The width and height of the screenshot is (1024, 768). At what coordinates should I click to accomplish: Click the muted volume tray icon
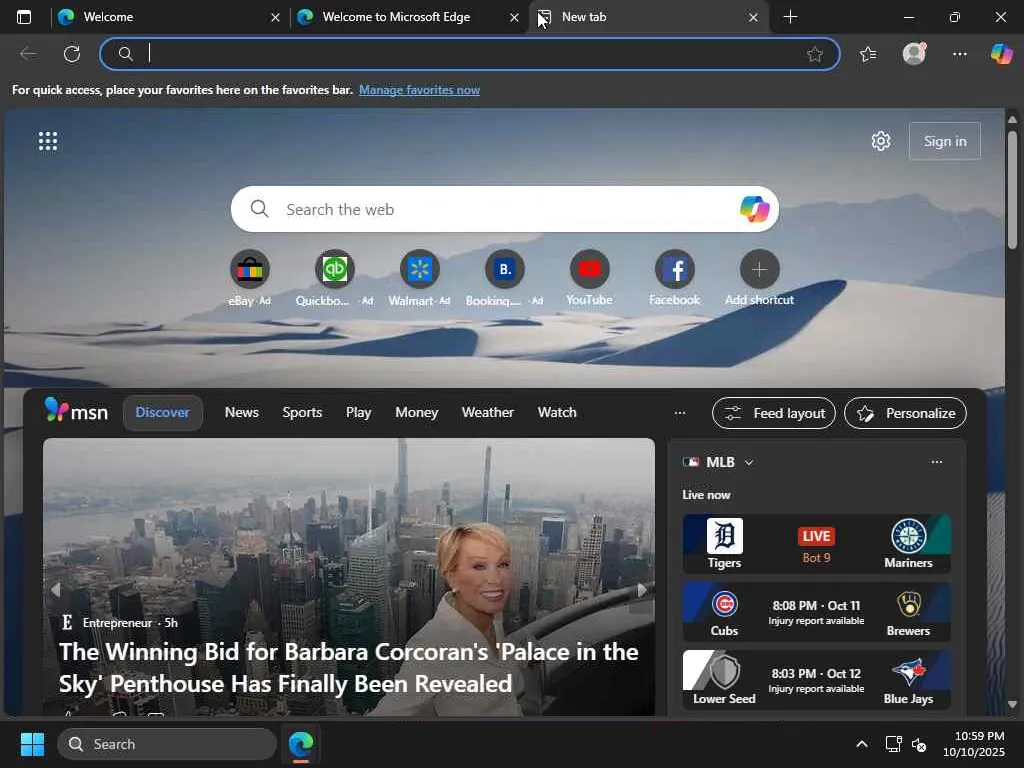click(x=919, y=744)
